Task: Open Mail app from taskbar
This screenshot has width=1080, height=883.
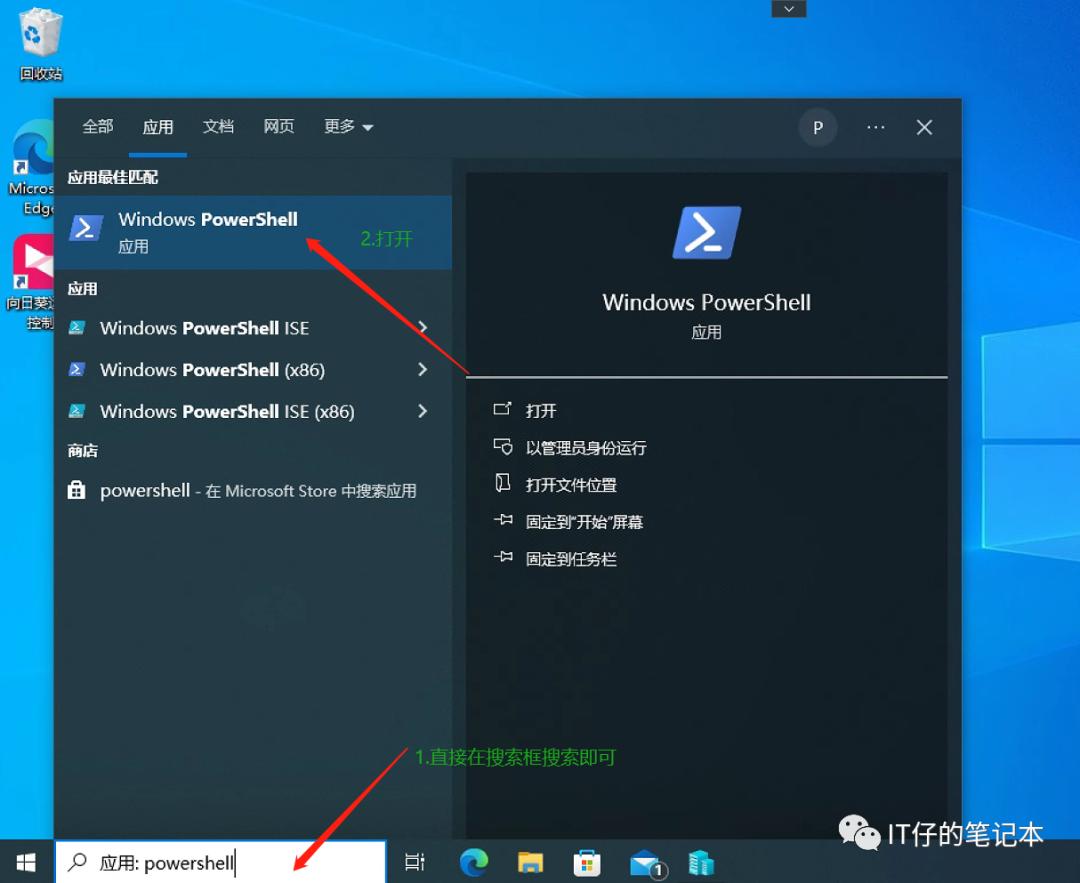Action: (x=645, y=861)
